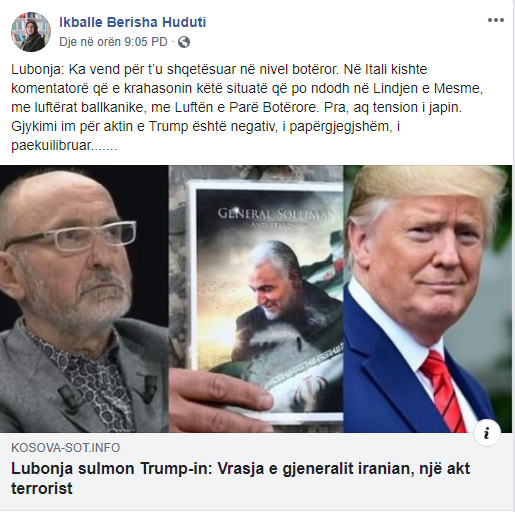Click the 'paekuilibruar.......' last line of post

[64, 146]
